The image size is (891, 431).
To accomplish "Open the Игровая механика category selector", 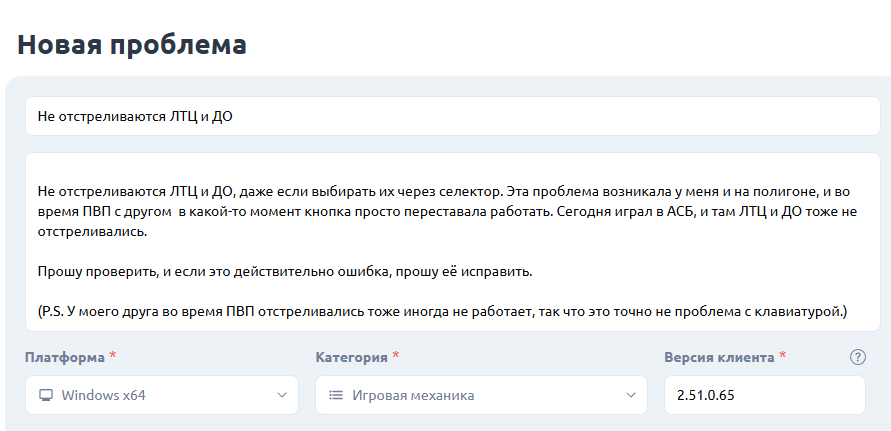I will point(475,395).
